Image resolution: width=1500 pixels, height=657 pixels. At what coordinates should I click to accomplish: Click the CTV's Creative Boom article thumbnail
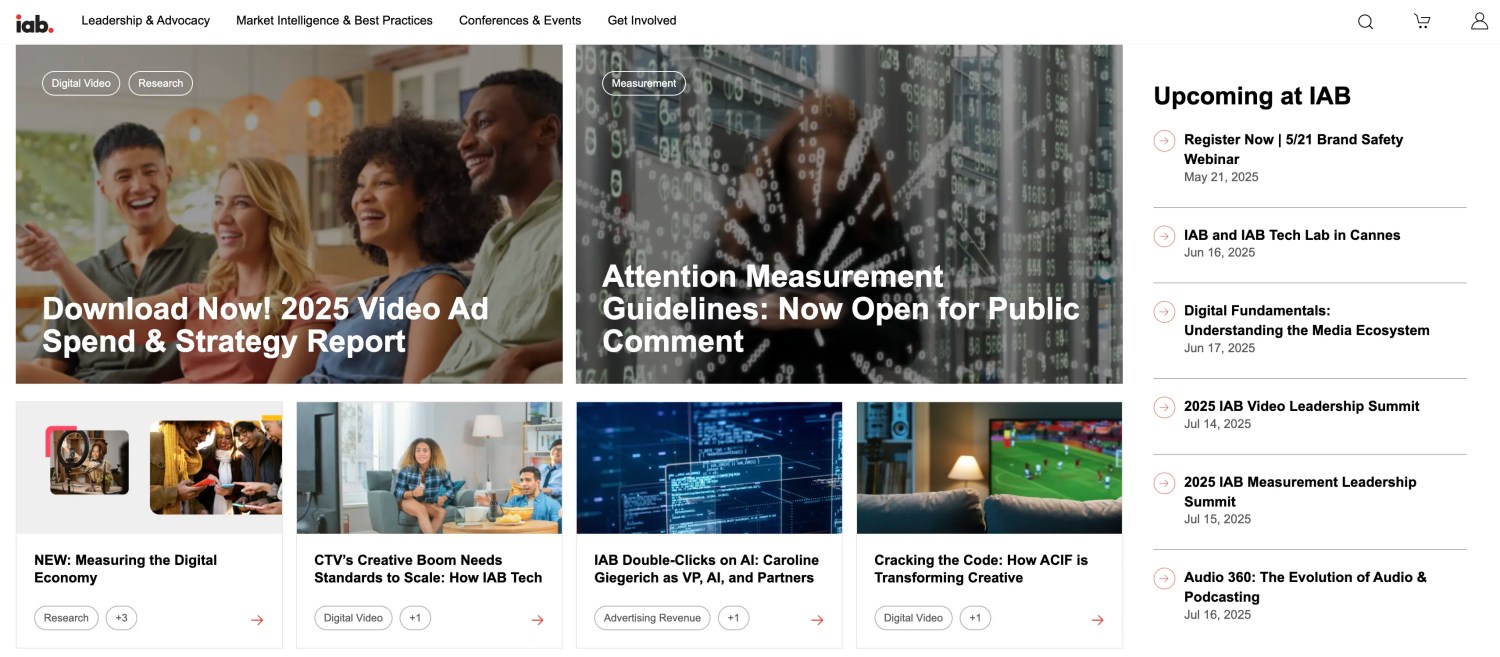pyautogui.click(x=429, y=468)
